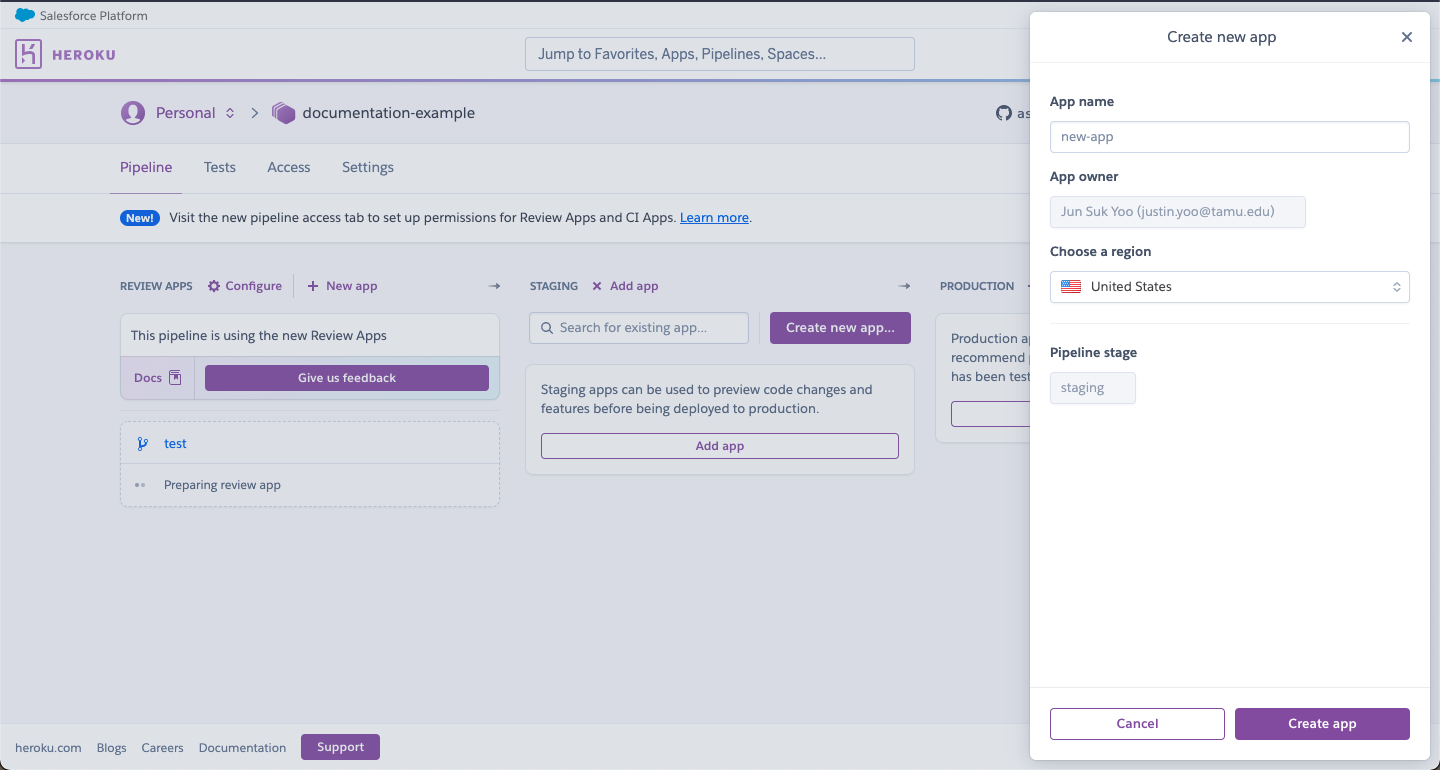Click the test branch icon
1440x770 pixels.
(x=143, y=444)
